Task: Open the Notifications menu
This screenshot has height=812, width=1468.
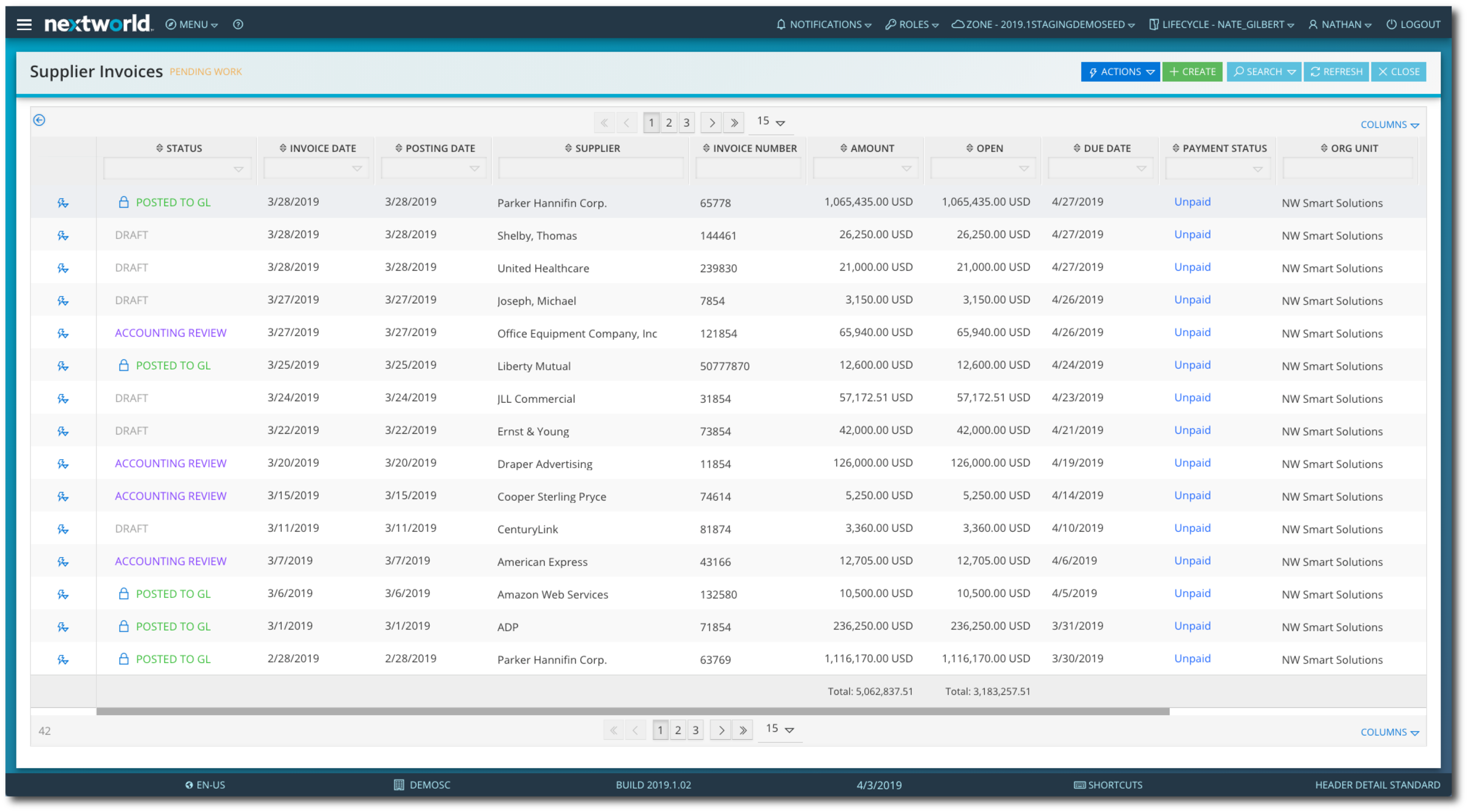Action: point(823,24)
